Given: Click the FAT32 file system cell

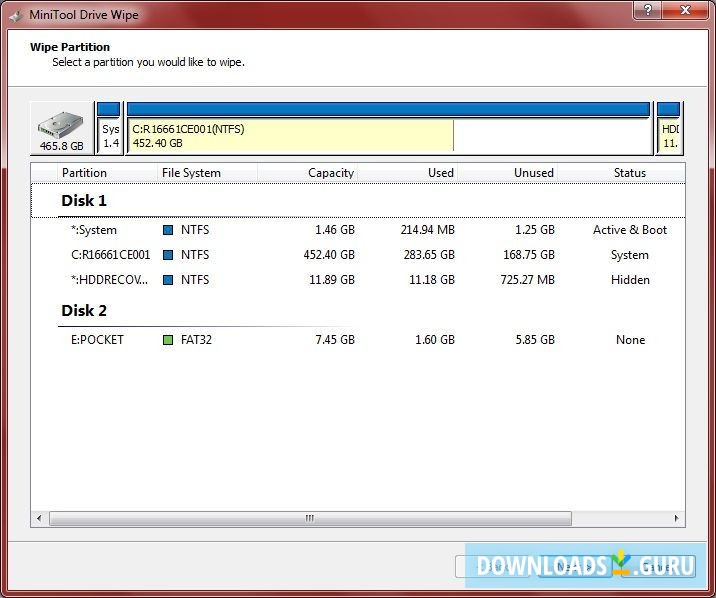Looking at the screenshot, I should [196, 340].
